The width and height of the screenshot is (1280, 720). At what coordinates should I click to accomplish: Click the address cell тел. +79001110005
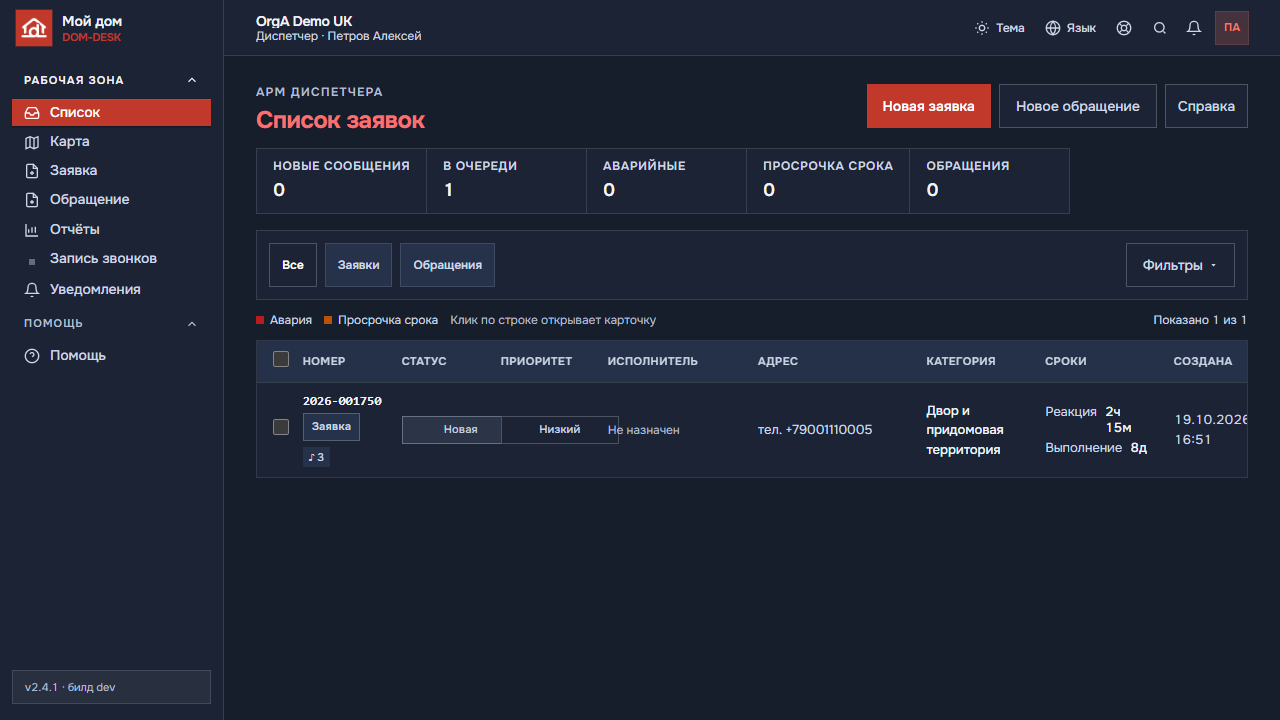tap(815, 430)
